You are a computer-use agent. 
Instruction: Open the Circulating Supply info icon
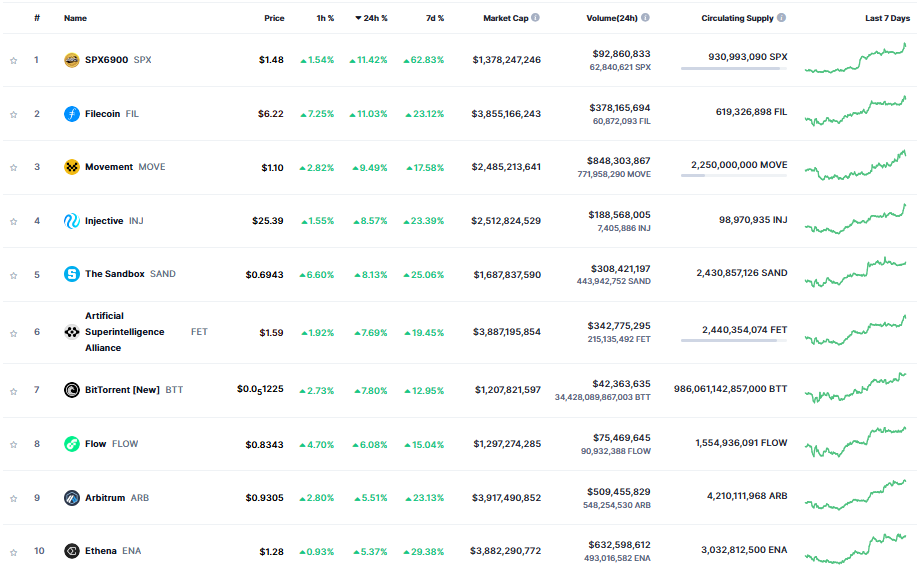(x=781, y=18)
